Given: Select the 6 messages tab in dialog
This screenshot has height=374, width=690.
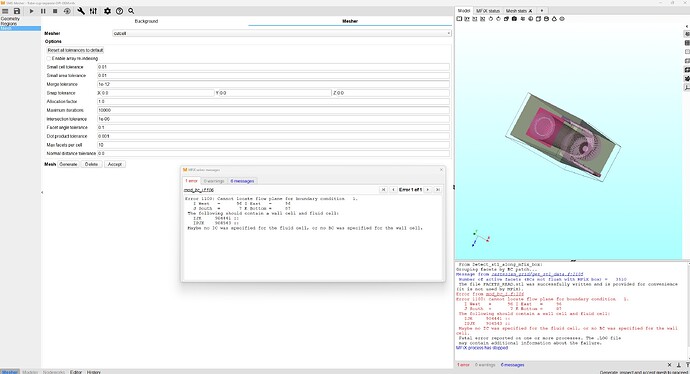Looking at the screenshot, I should [242, 181].
